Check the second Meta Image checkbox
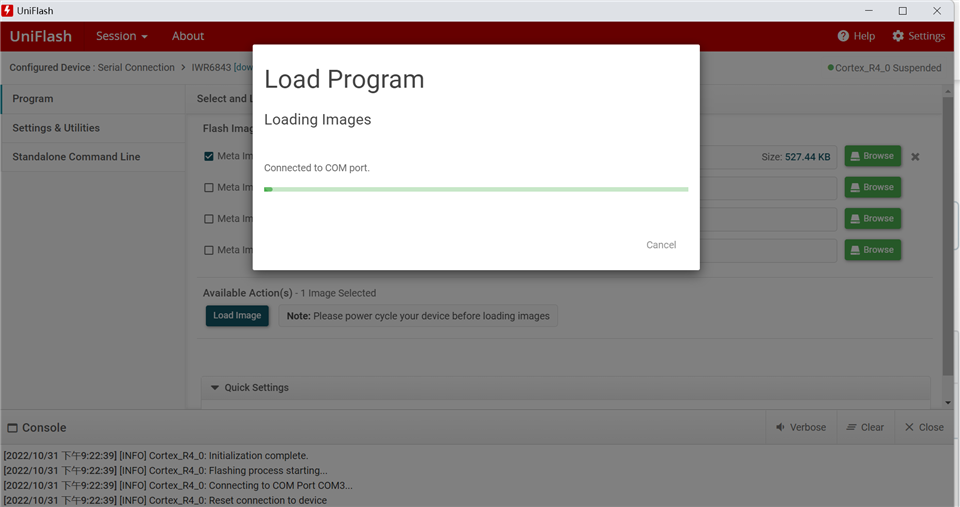The image size is (960, 507). 209,187
